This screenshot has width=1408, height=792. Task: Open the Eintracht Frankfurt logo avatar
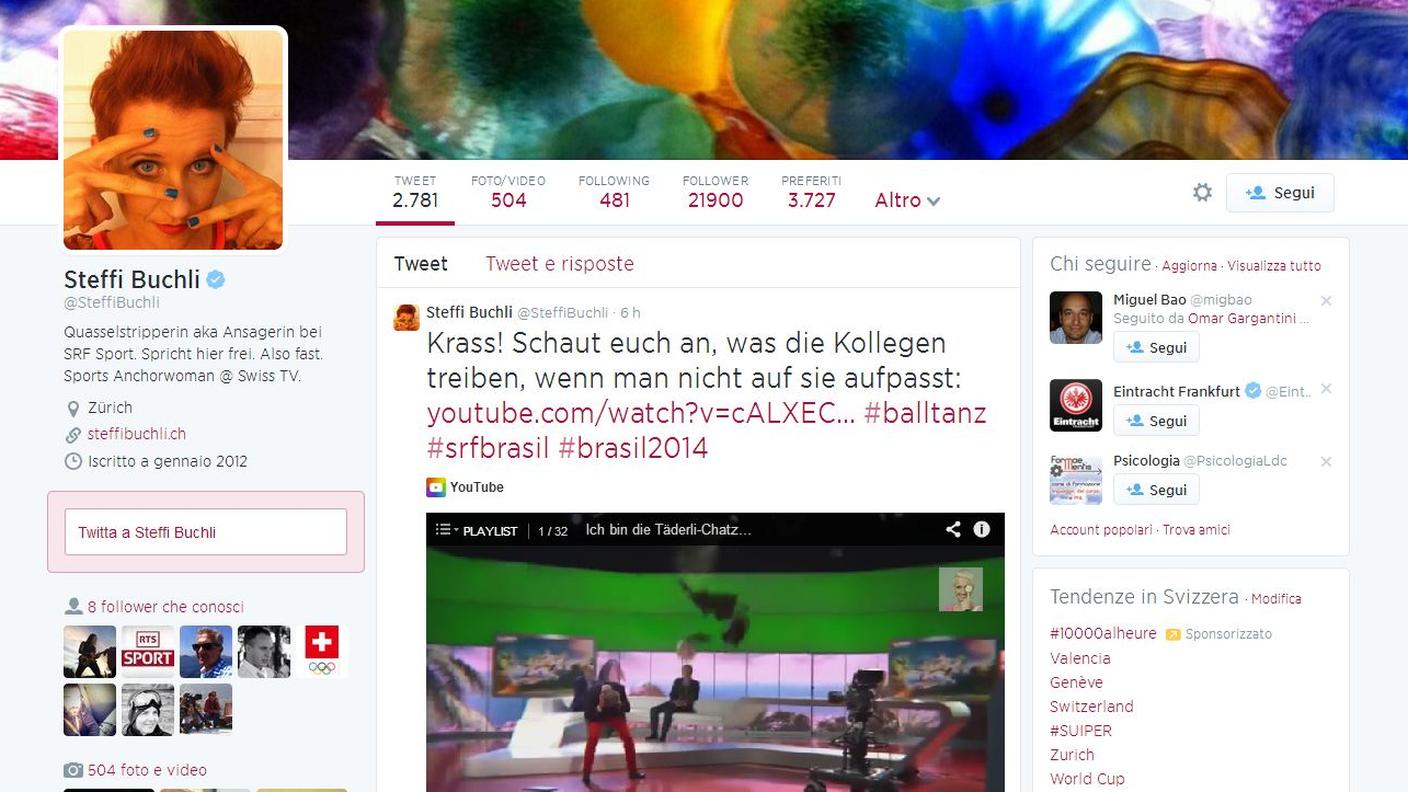pyautogui.click(x=1076, y=405)
